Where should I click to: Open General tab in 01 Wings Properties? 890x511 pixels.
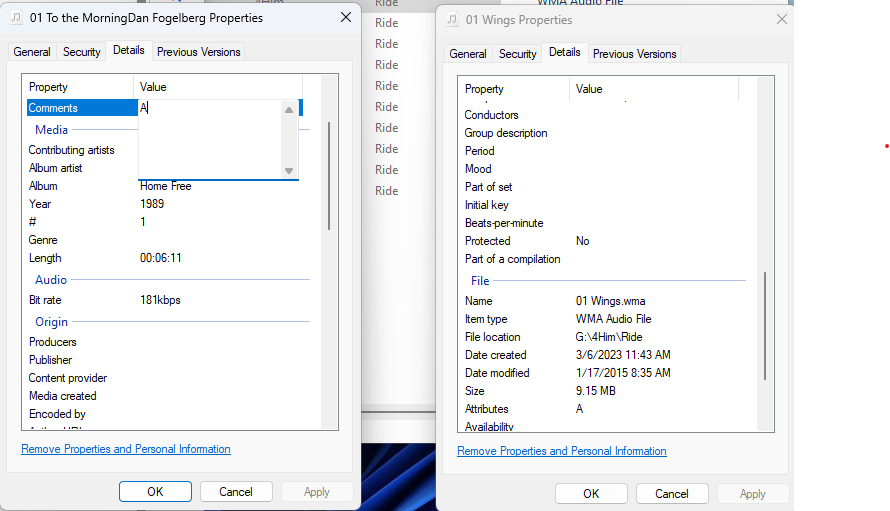coord(468,54)
